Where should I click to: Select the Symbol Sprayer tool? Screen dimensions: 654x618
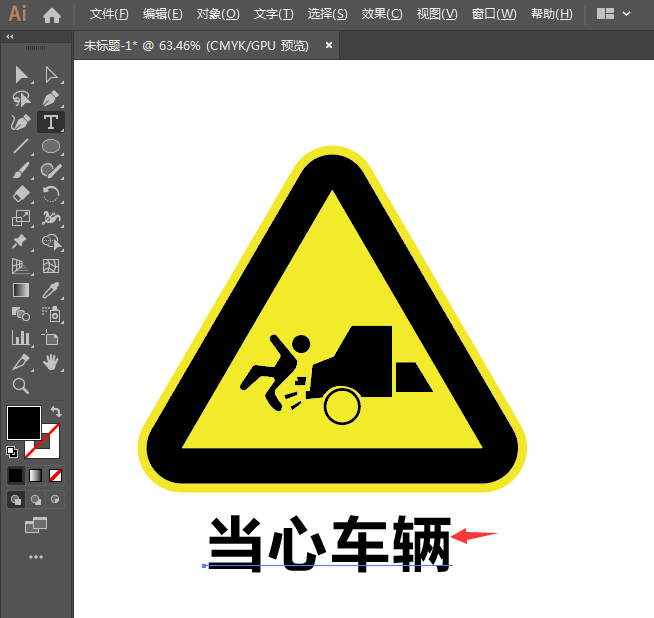click(x=52, y=314)
